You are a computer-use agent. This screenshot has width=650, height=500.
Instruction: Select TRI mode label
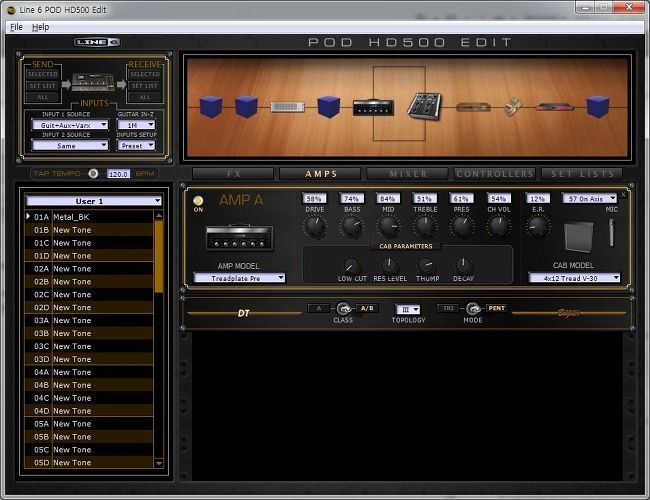(448, 308)
